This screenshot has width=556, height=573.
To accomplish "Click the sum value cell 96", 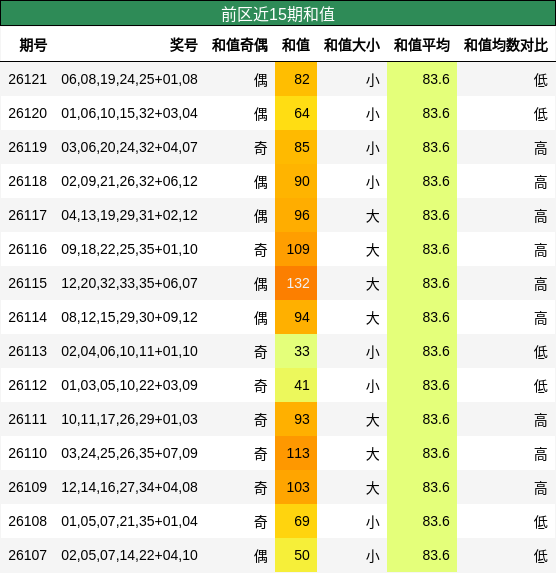I will pyautogui.click(x=296, y=215).
